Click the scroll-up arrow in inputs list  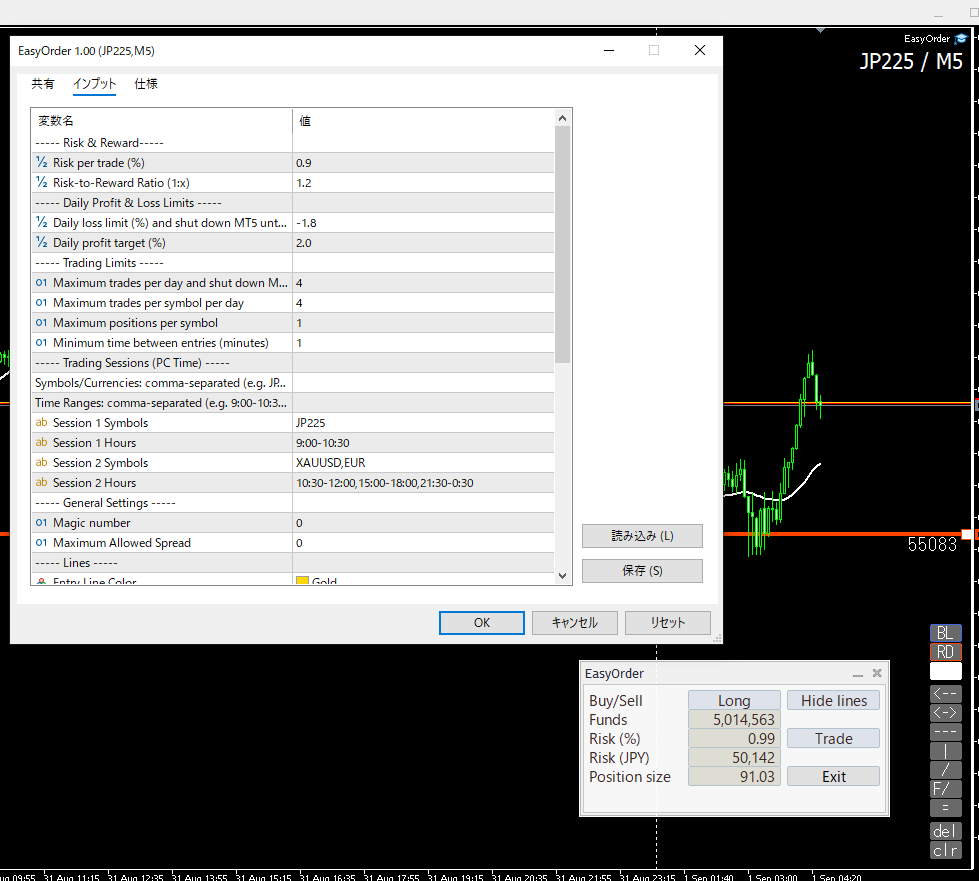tap(562, 118)
